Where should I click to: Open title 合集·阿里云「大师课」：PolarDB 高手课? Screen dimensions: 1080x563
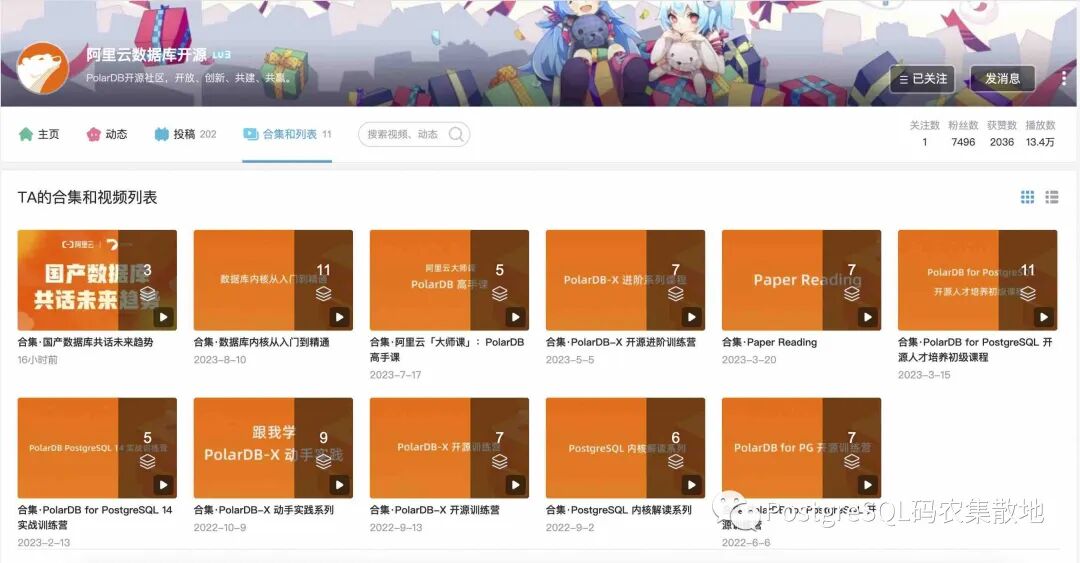[x=447, y=349]
